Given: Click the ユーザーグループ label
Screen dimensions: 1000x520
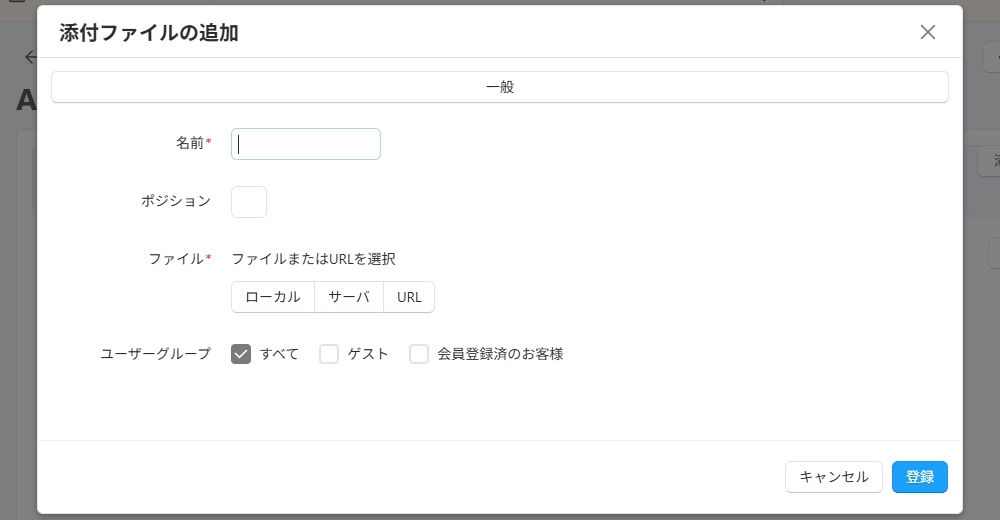Looking at the screenshot, I should [156, 354].
